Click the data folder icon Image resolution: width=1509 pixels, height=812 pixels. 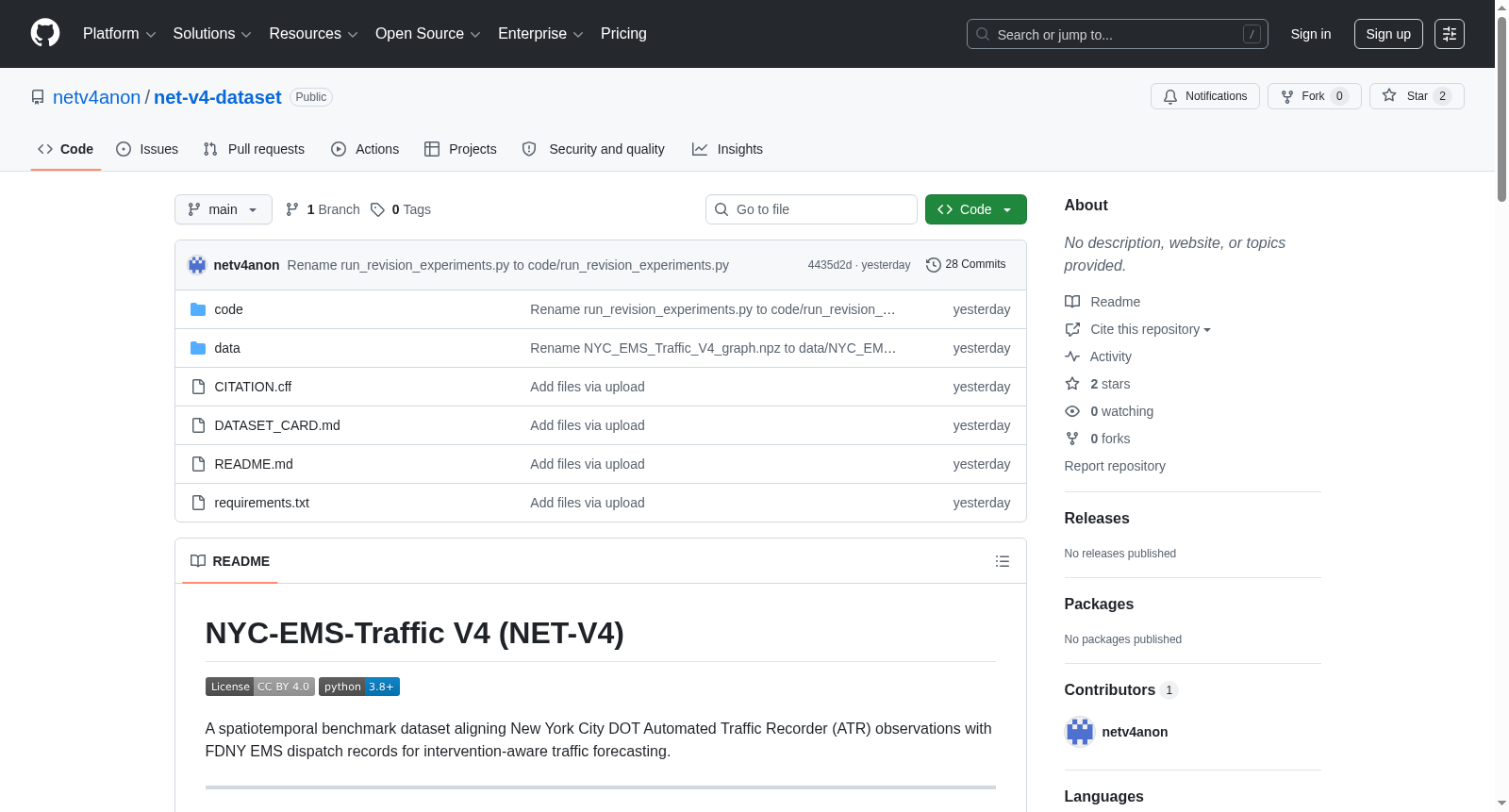(x=198, y=348)
